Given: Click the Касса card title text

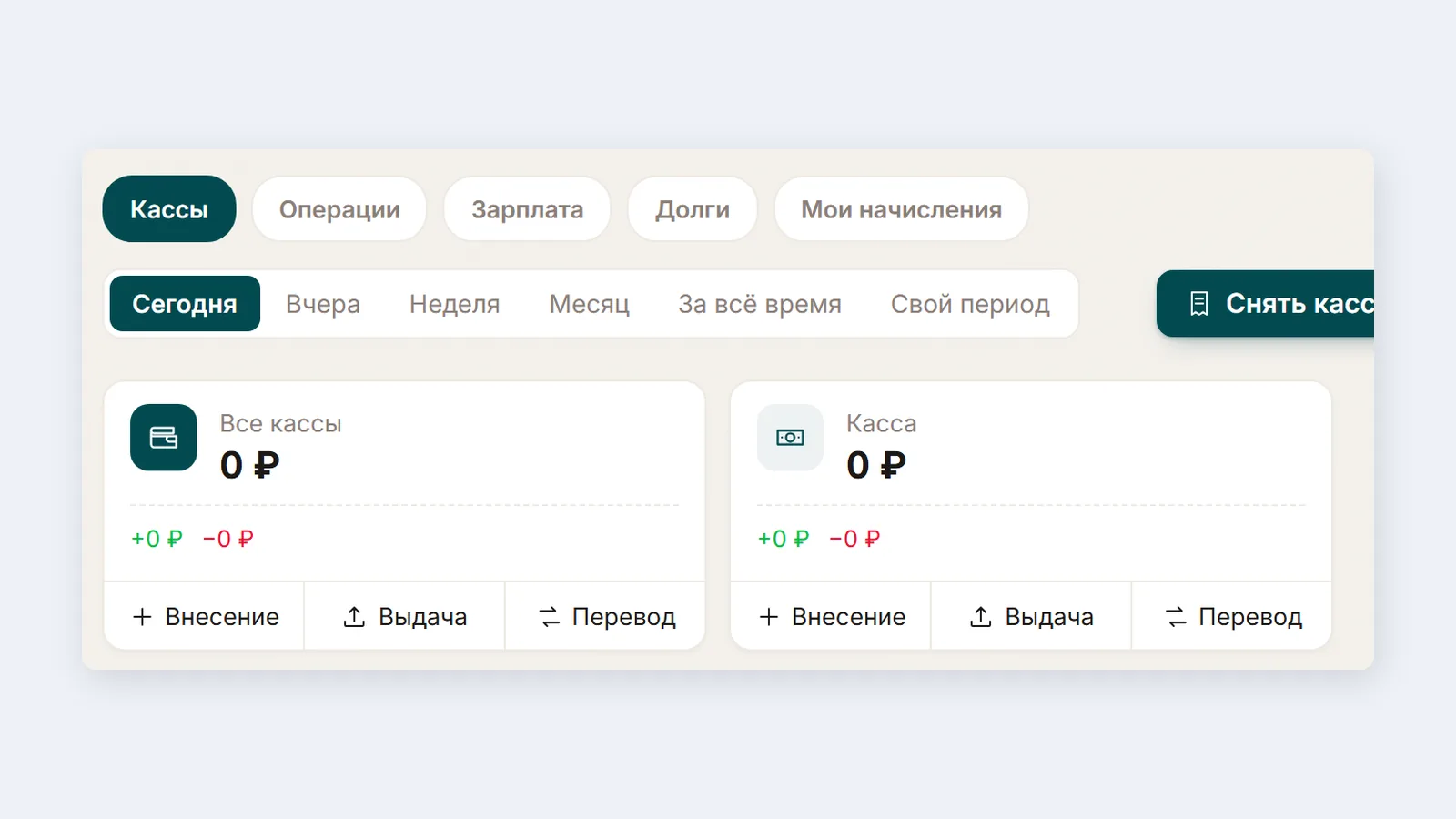Looking at the screenshot, I should click(881, 424).
